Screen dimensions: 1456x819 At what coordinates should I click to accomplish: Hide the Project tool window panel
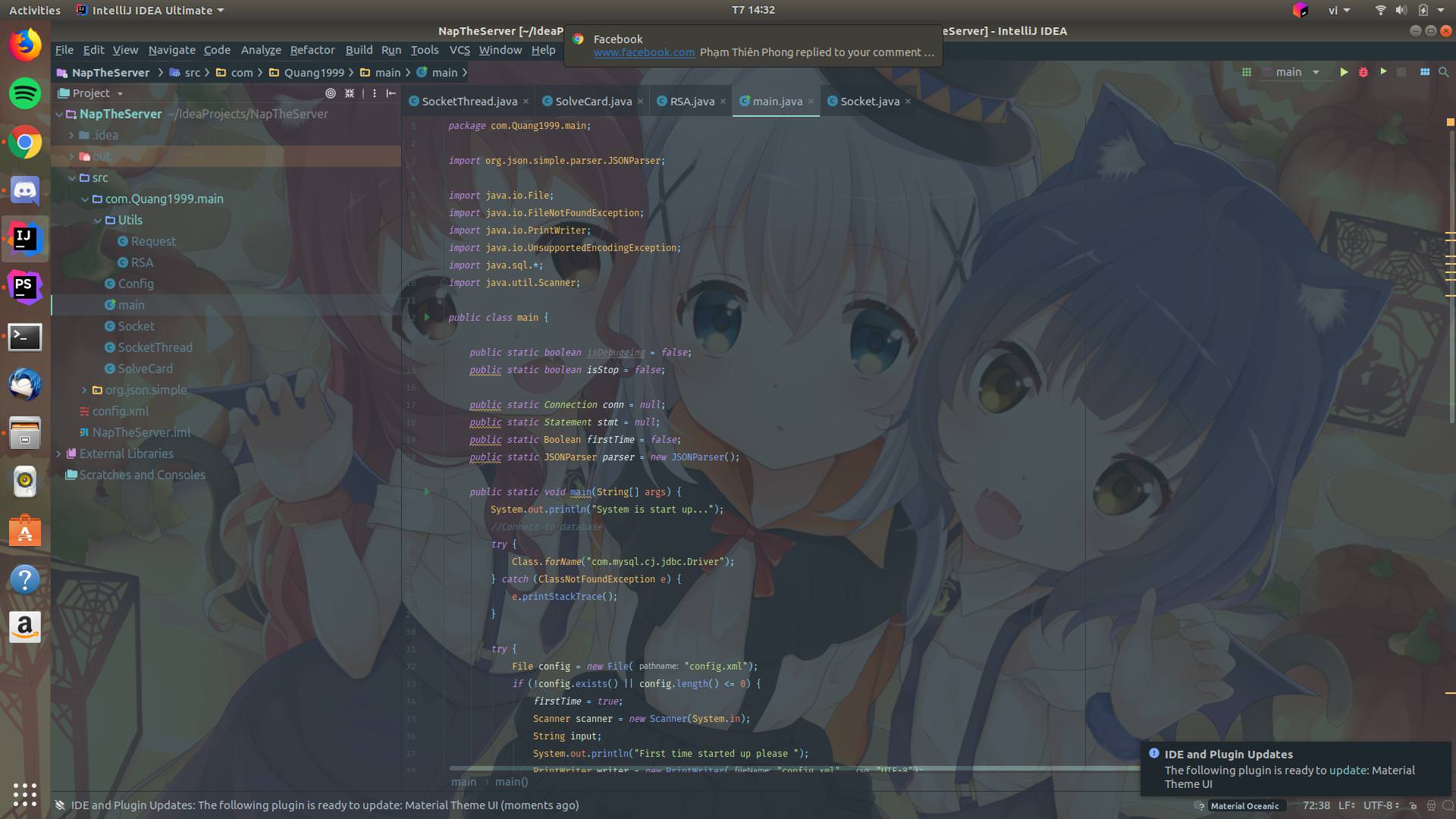coord(391,93)
